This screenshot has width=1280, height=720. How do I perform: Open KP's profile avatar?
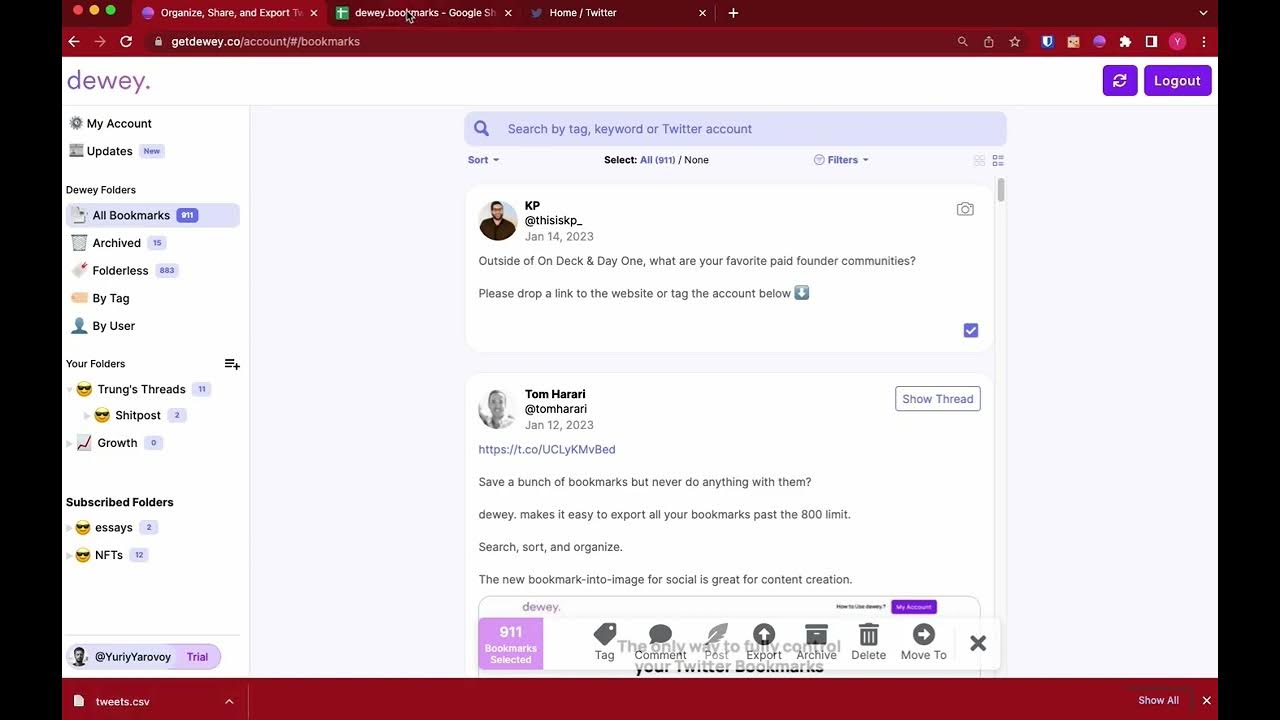(x=498, y=221)
